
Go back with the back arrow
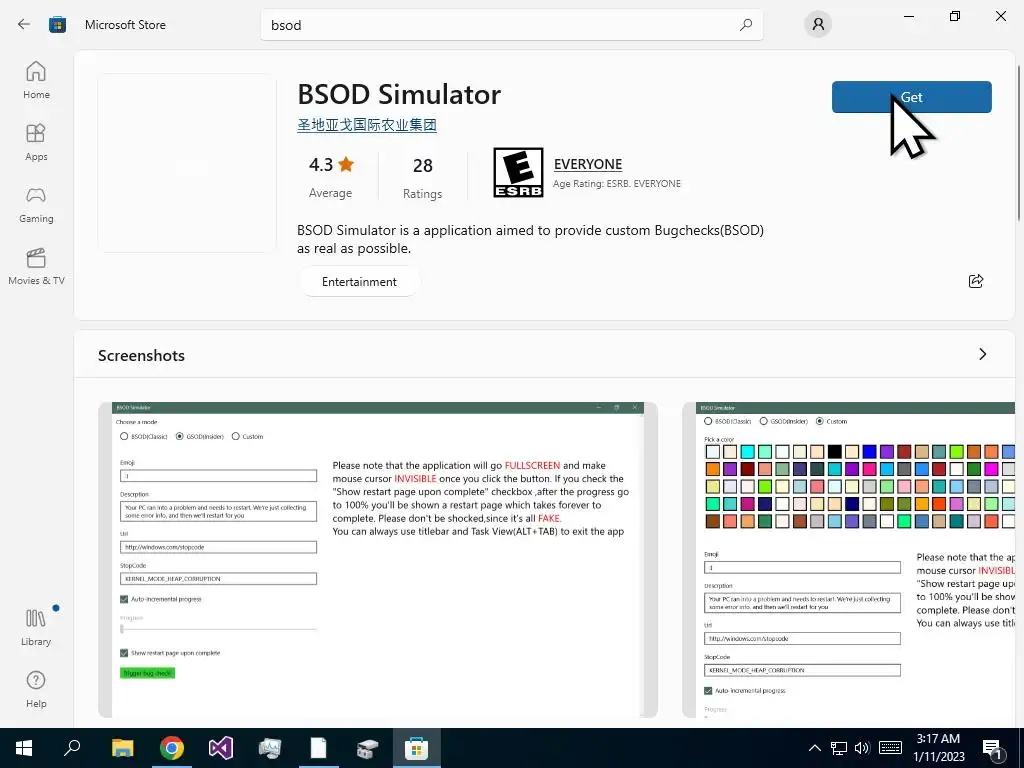24,25
